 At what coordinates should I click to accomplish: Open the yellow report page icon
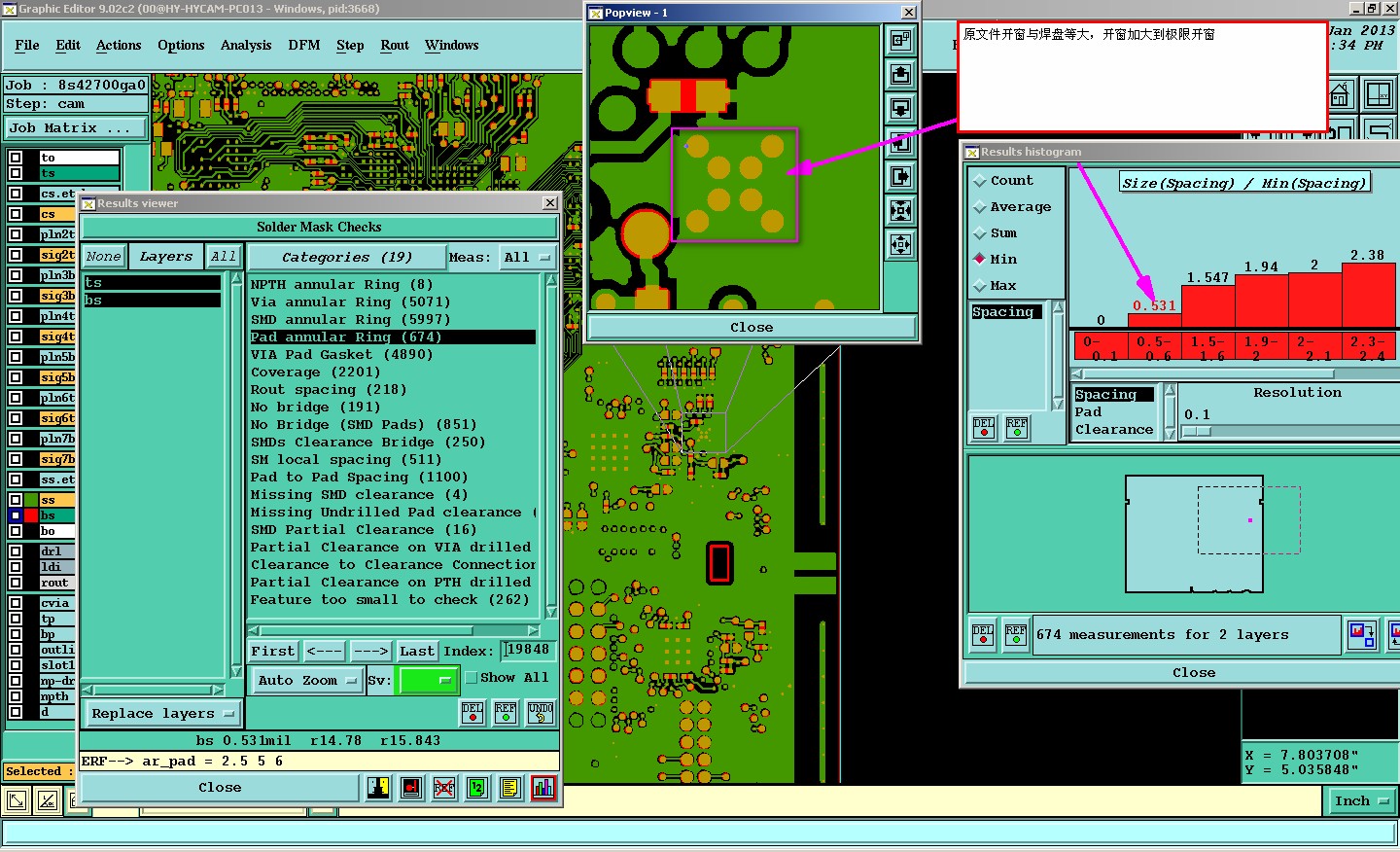(509, 788)
